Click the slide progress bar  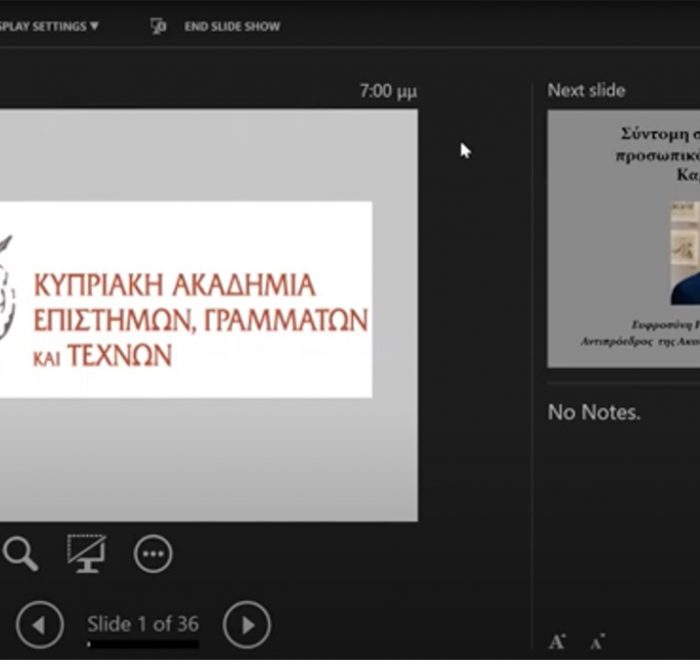point(143,644)
